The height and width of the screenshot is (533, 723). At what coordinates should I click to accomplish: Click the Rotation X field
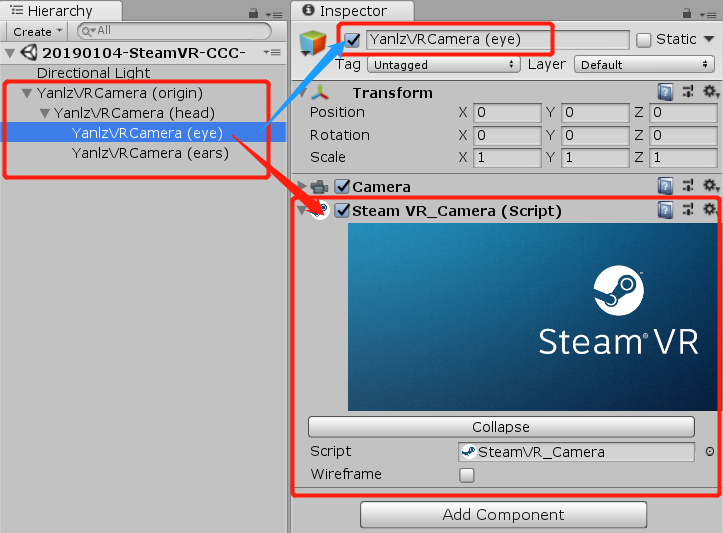tap(507, 136)
